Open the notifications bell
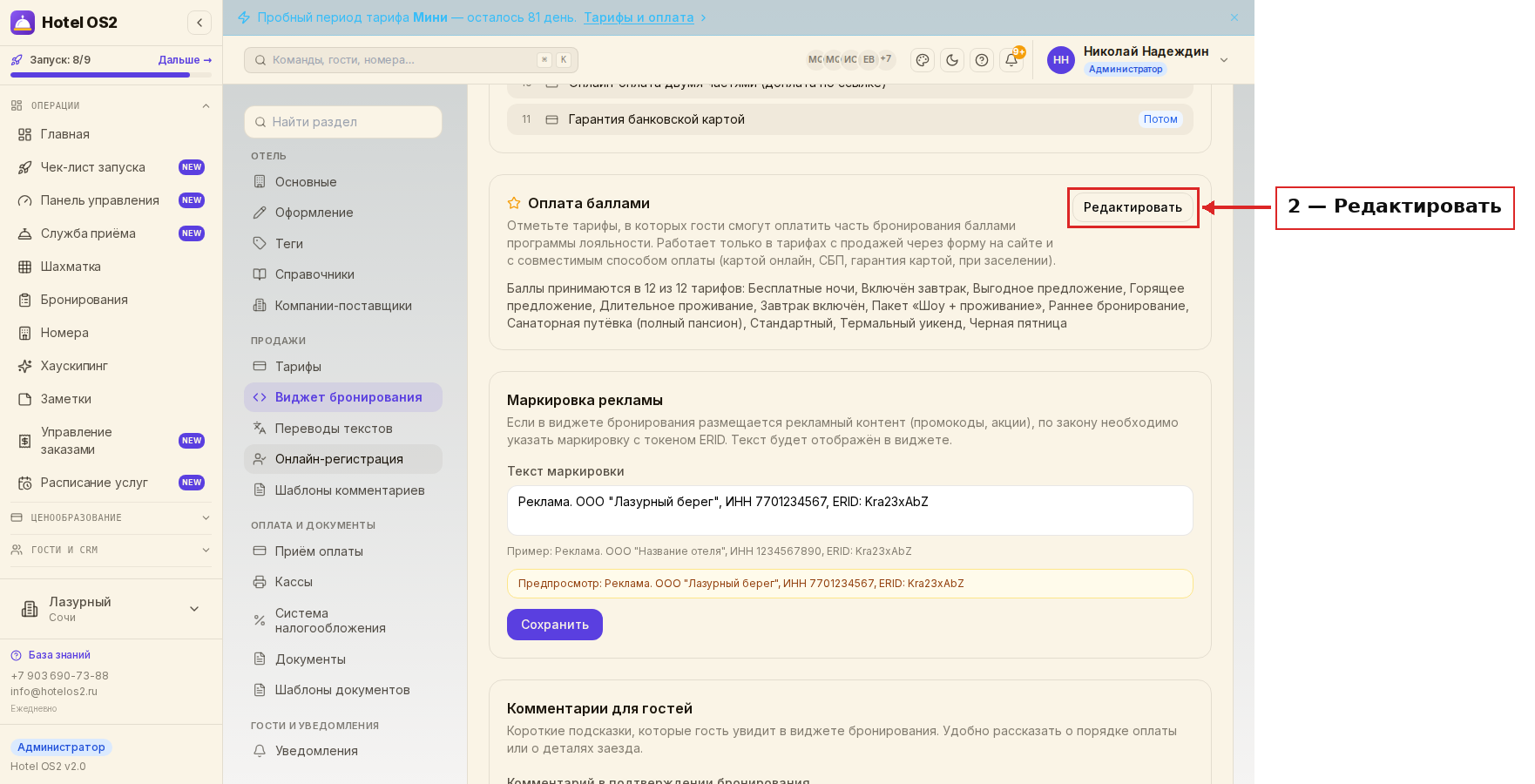Screen dimensions: 1535x784 [x=1011, y=60]
